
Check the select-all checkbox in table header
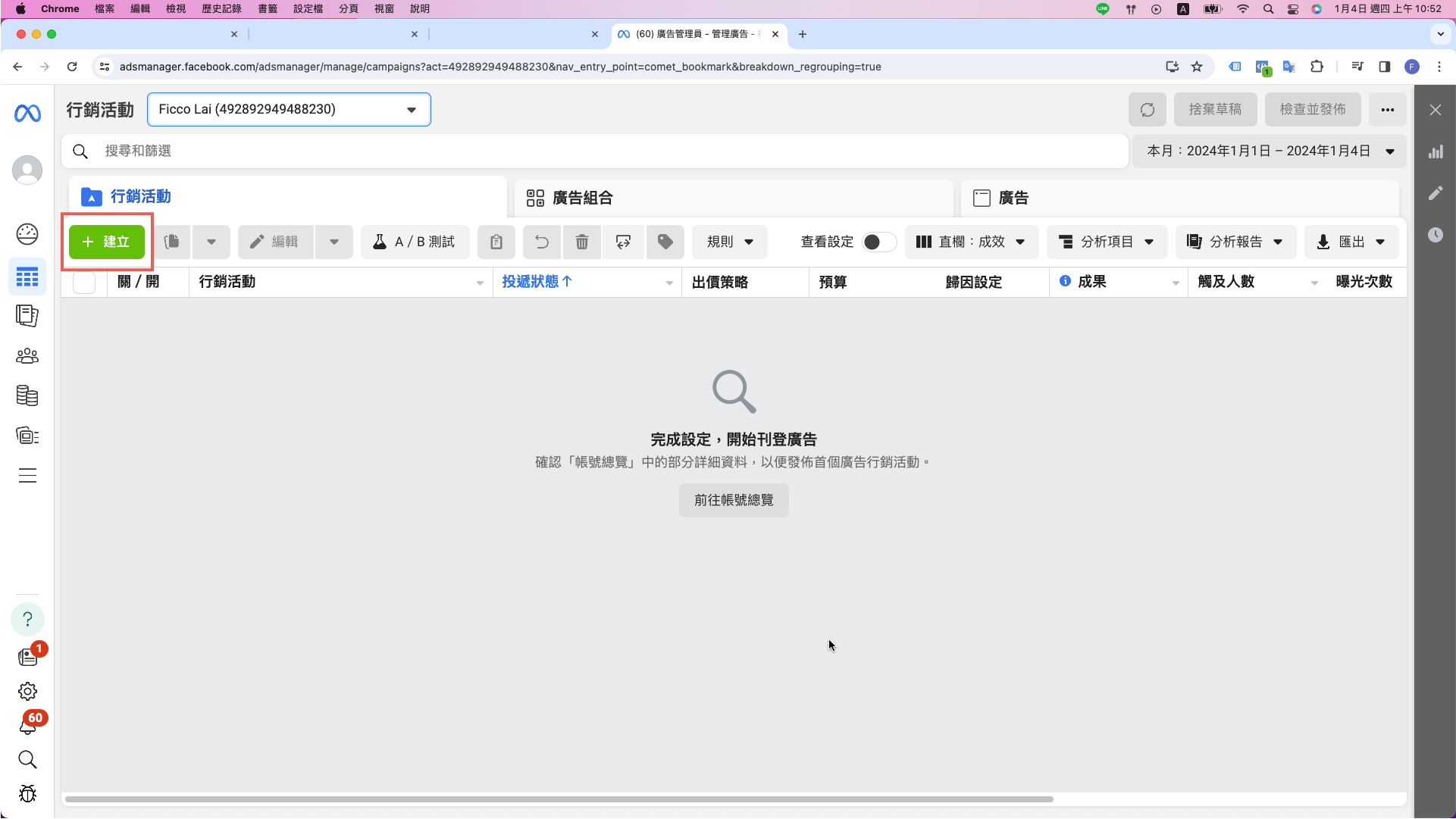[84, 283]
